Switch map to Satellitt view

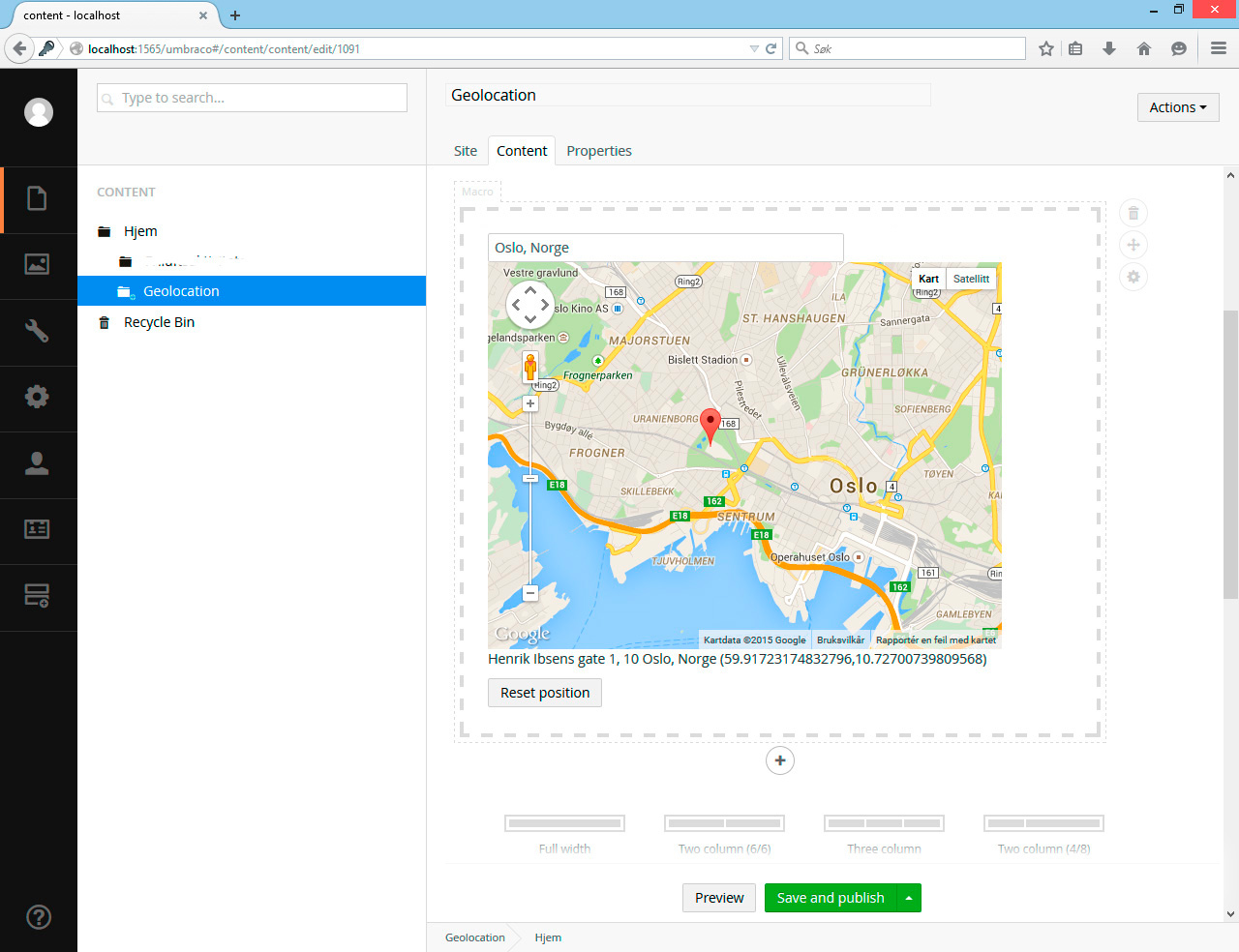pos(971,279)
